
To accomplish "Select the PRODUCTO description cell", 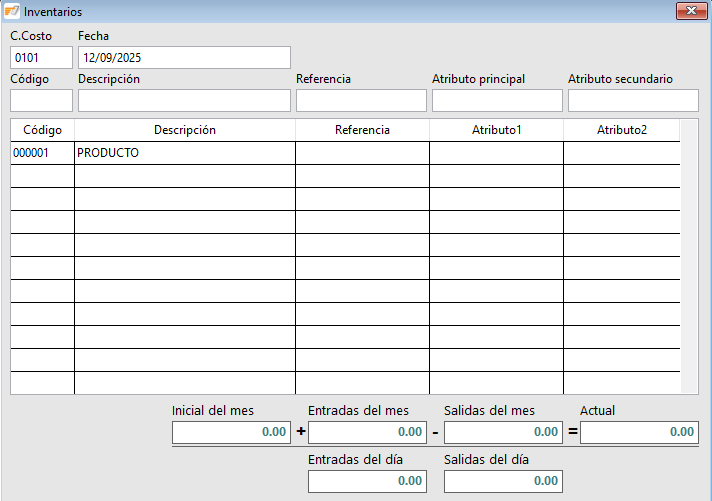I will point(185,153).
